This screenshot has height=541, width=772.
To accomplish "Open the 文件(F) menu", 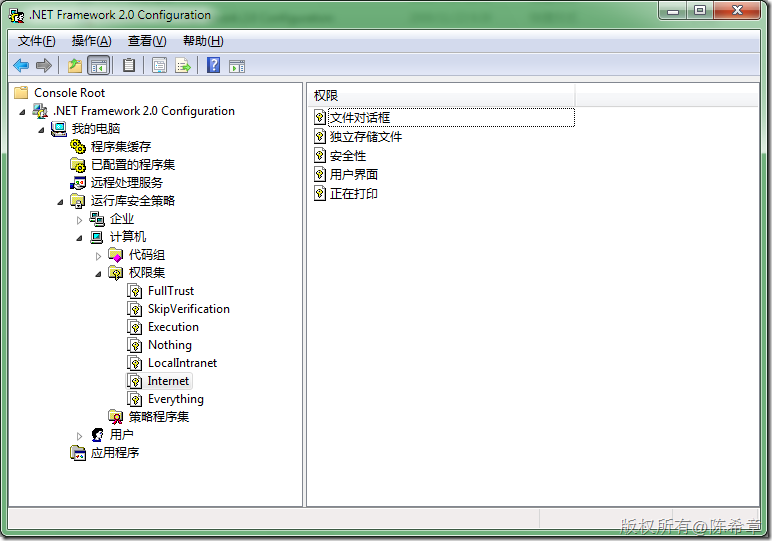I will tap(36, 41).
